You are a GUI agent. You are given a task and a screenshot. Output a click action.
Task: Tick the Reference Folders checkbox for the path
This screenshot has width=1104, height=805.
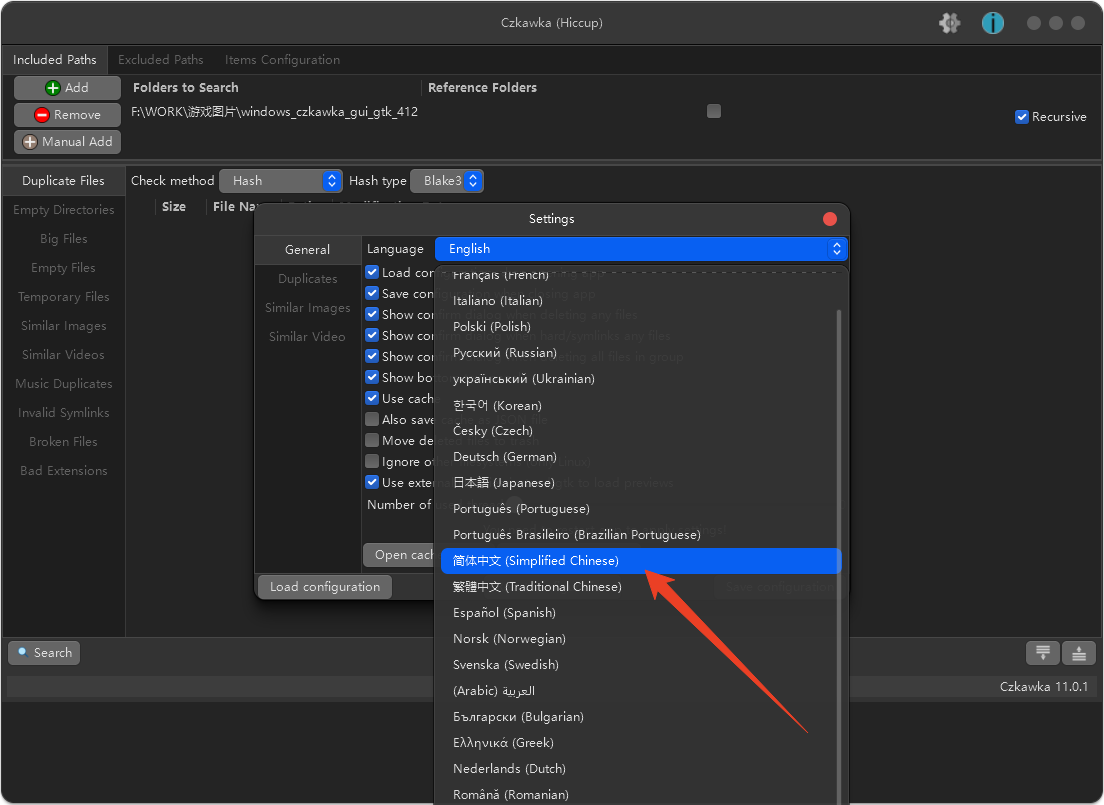coord(714,111)
